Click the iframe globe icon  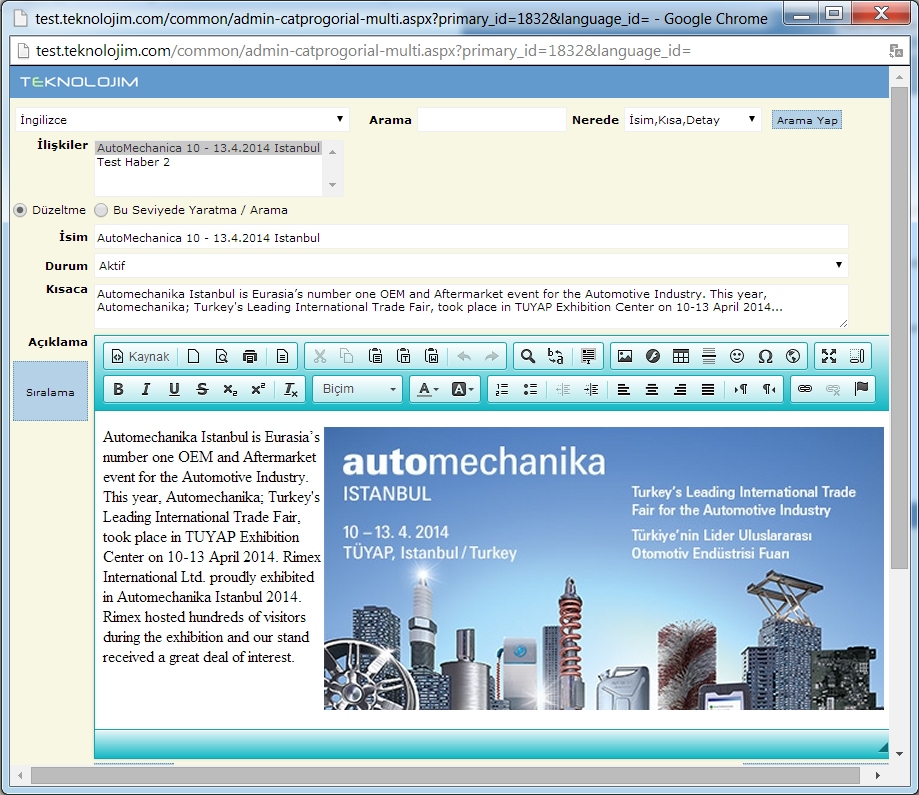tap(793, 356)
